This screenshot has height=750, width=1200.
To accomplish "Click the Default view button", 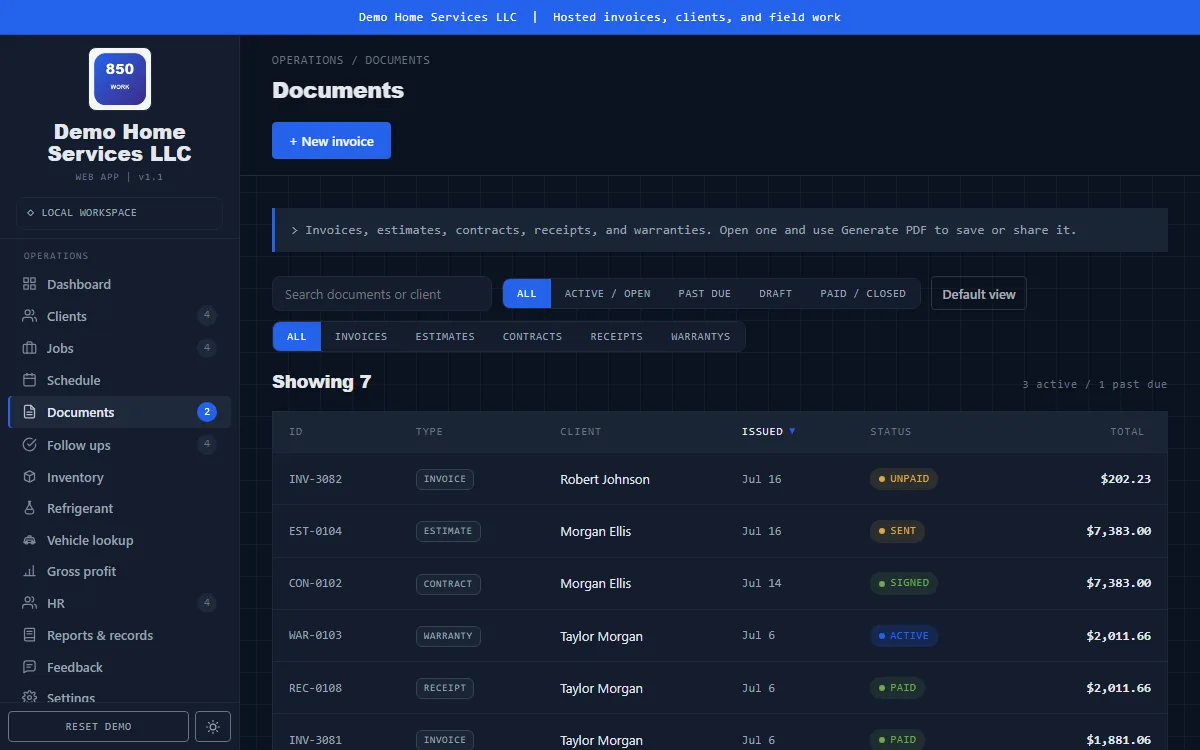I will point(978,294).
